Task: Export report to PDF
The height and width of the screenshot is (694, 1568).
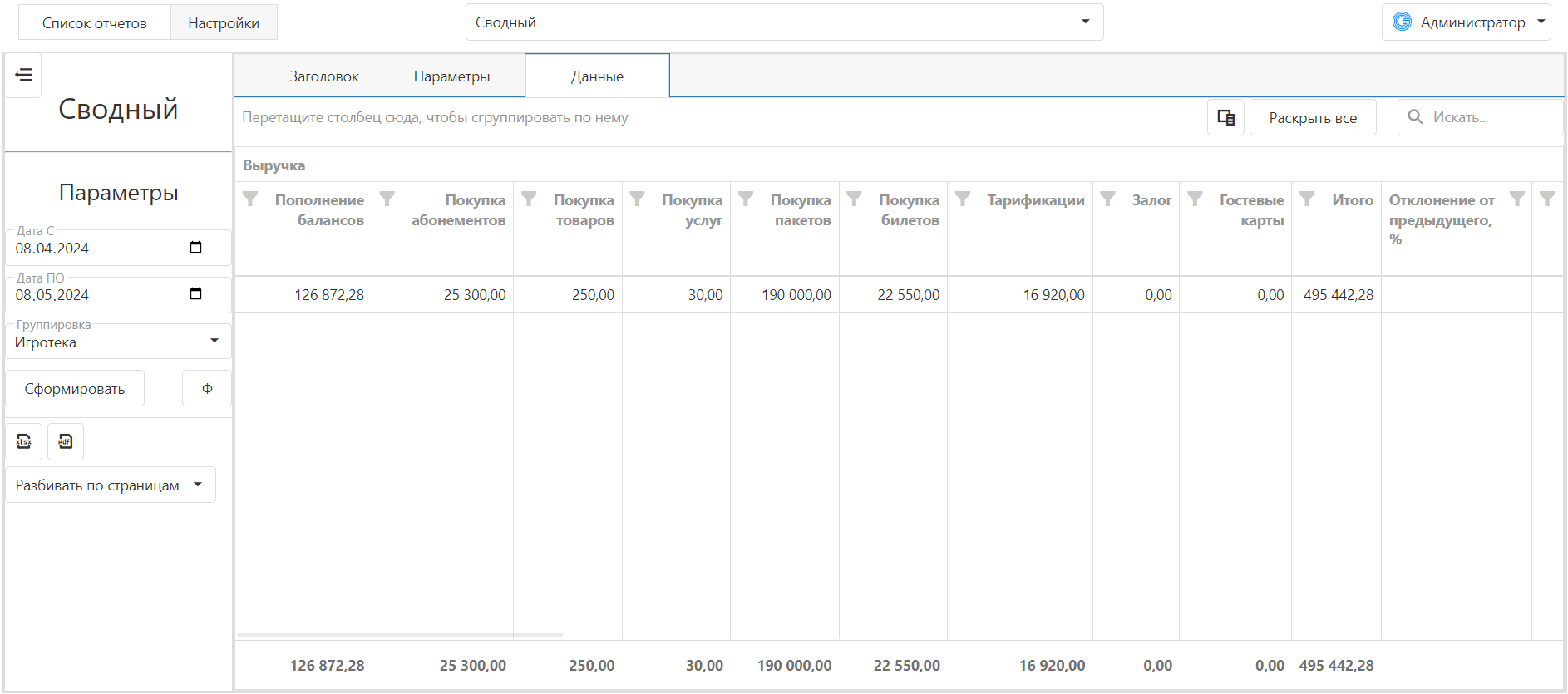Action: [66, 441]
